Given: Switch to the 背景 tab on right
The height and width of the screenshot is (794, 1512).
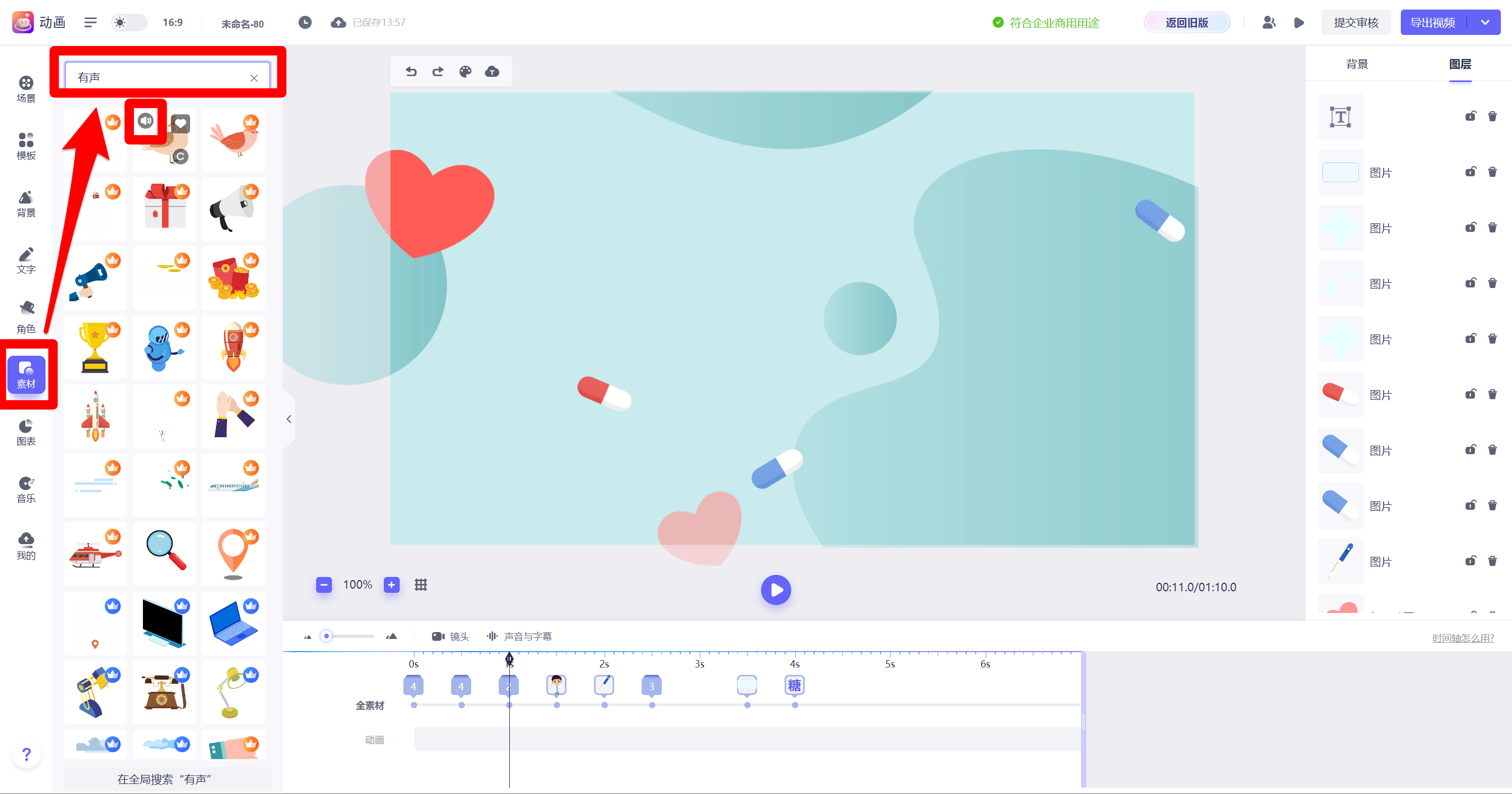Looking at the screenshot, I should (x=1357, y=64).
